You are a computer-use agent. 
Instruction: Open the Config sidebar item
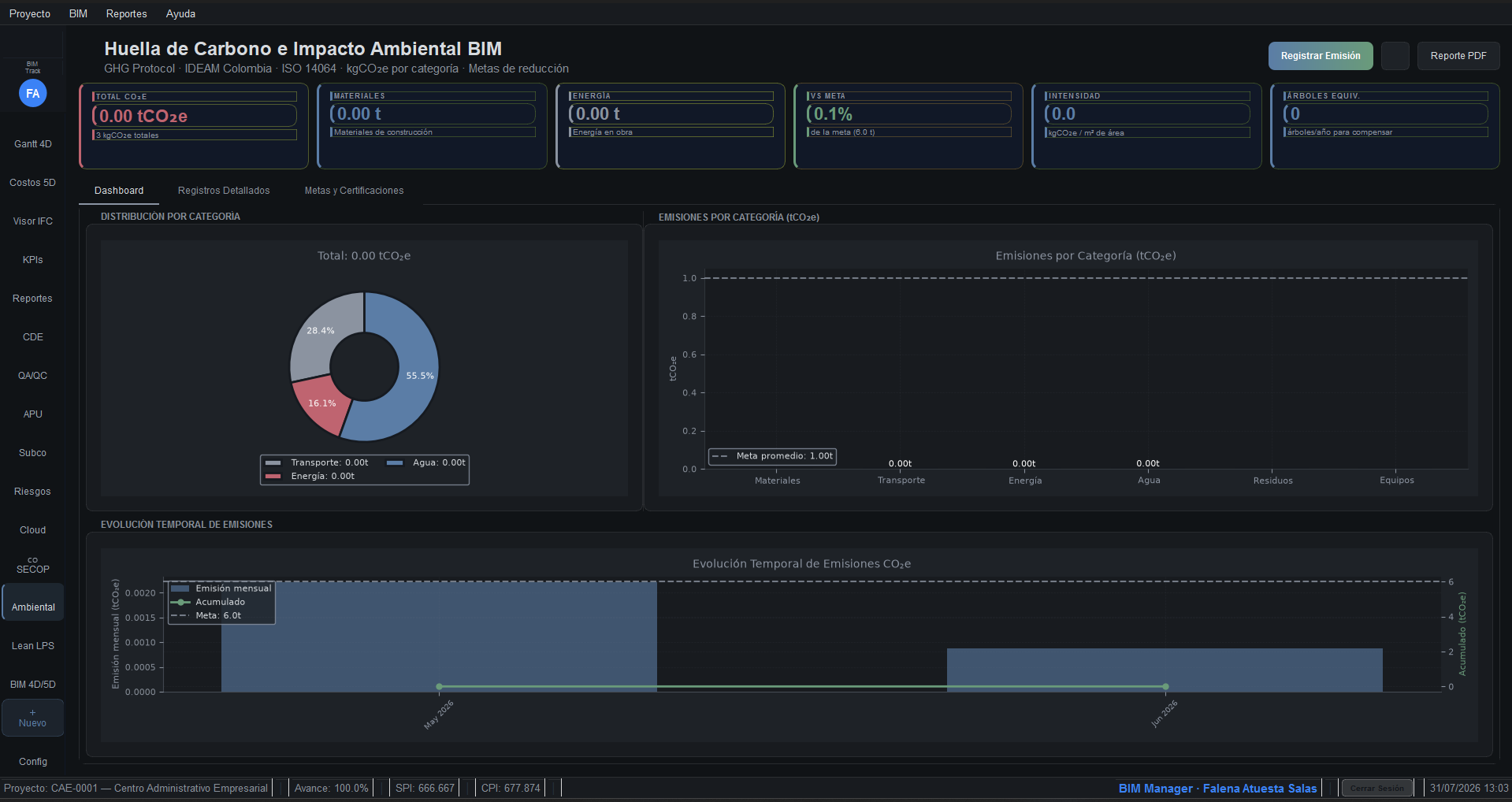pyautogui.click(x=32, y=762)
